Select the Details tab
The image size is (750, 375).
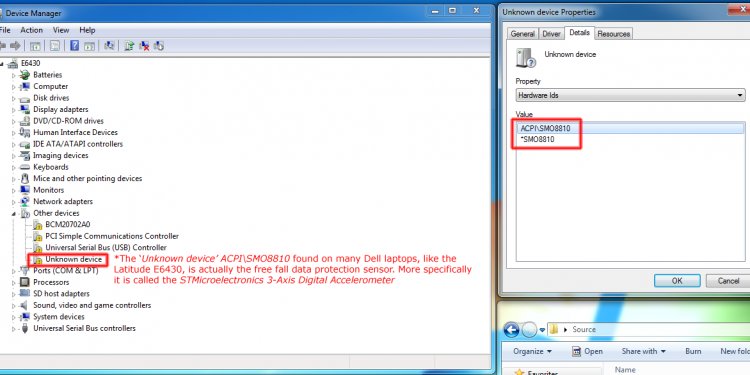coord(579,33)
